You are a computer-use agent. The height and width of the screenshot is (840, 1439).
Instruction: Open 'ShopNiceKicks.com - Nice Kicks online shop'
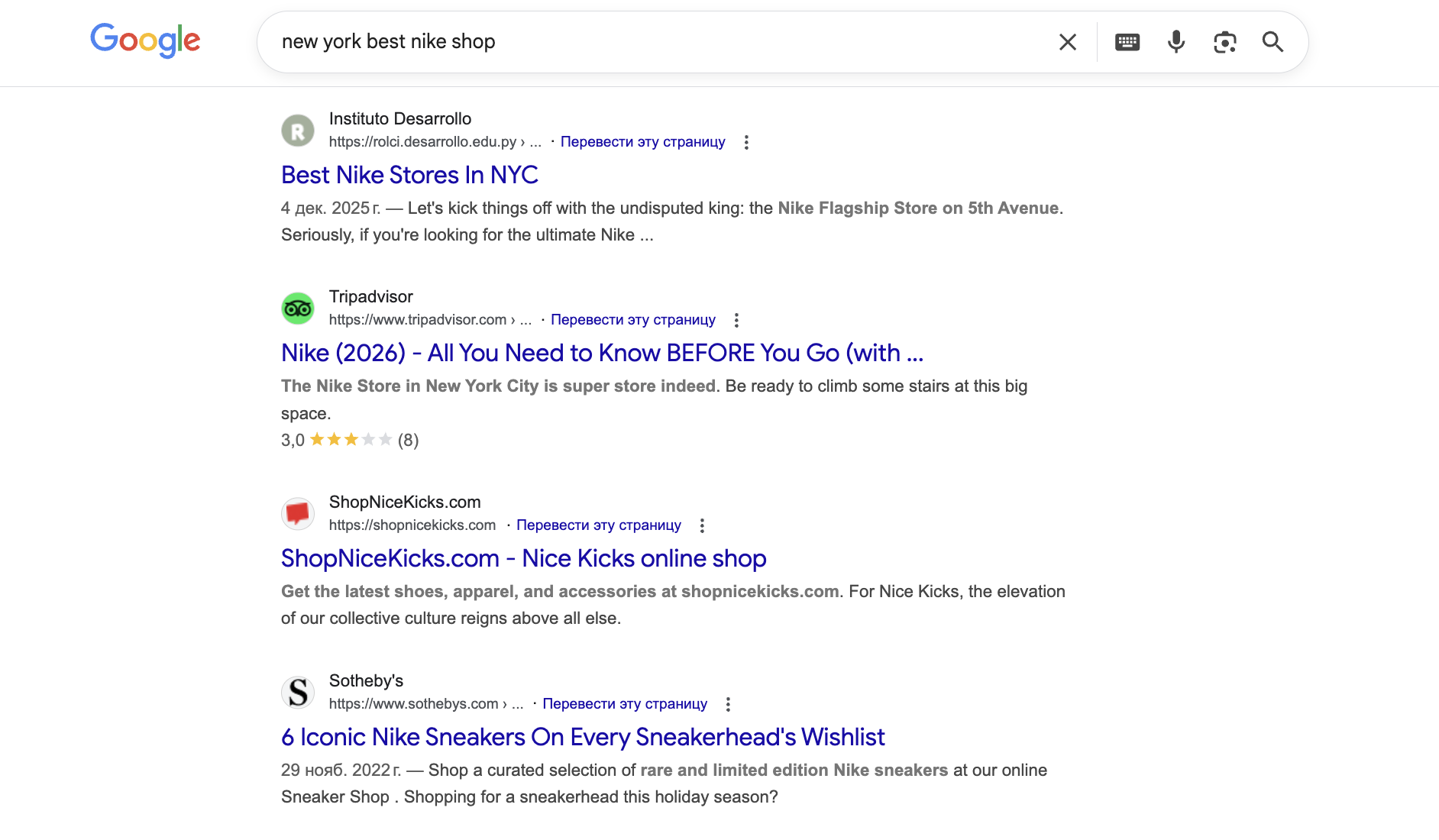523,558
